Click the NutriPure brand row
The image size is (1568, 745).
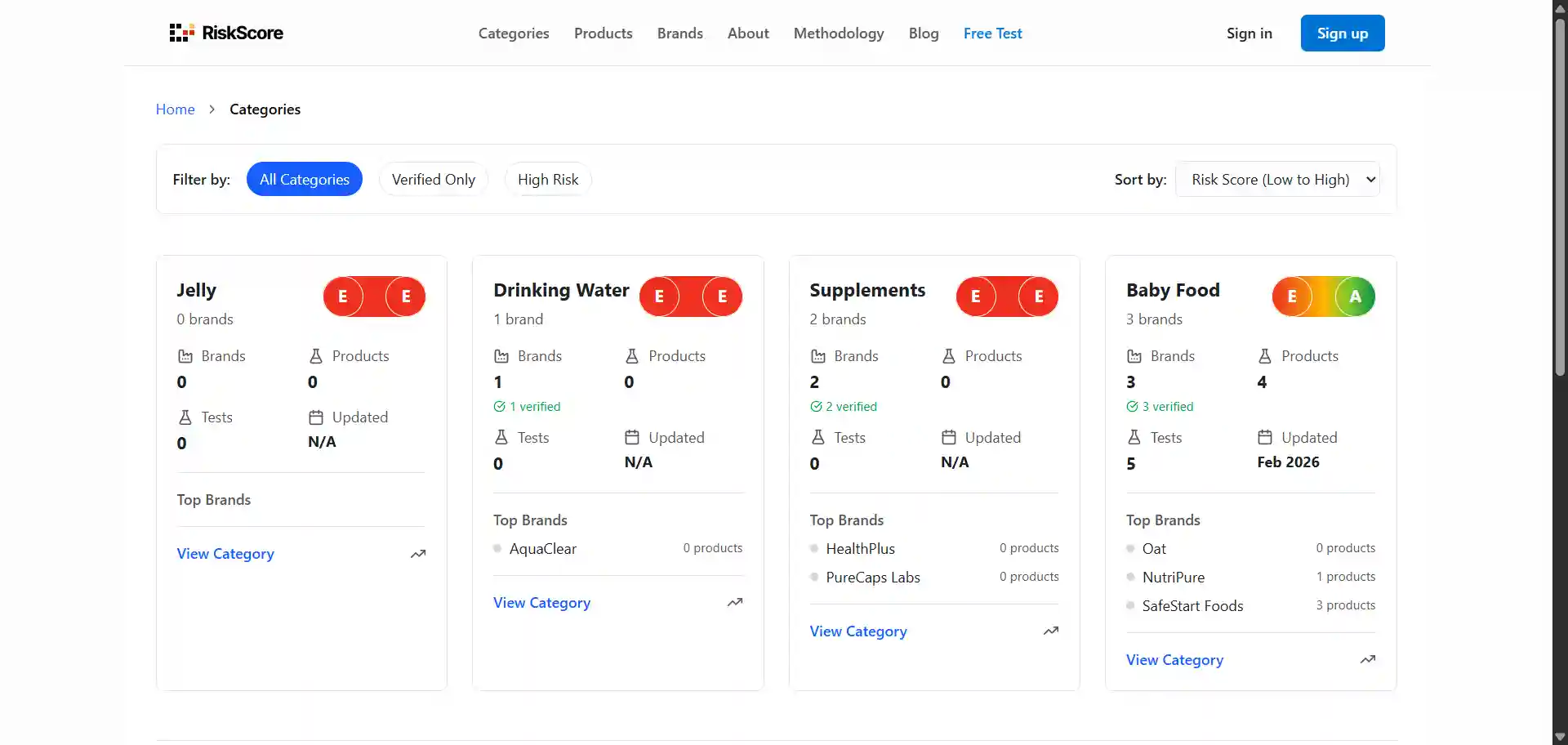click(x=1251, y=578)
